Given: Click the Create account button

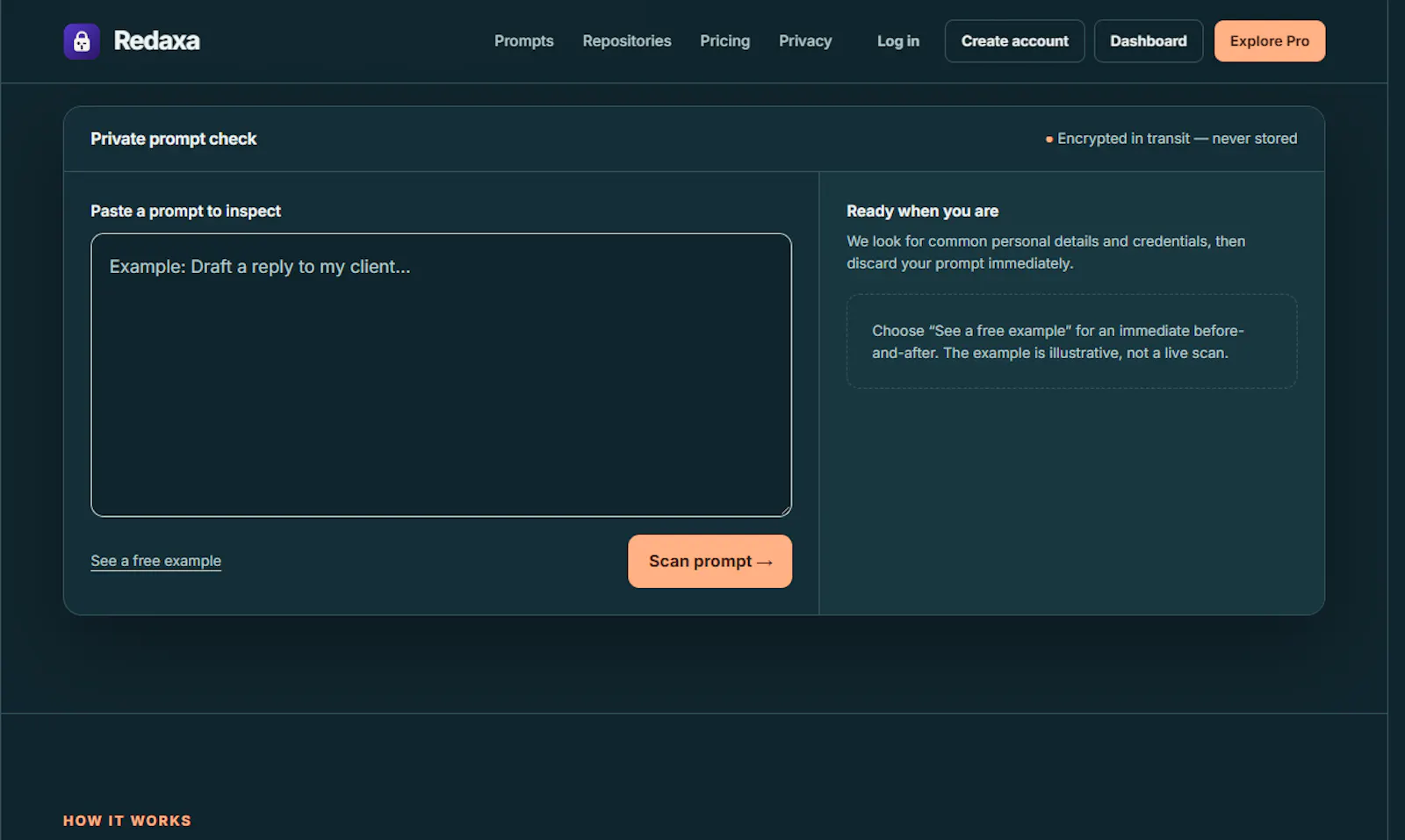Looking at the screenshot, I should [1015, 41].
